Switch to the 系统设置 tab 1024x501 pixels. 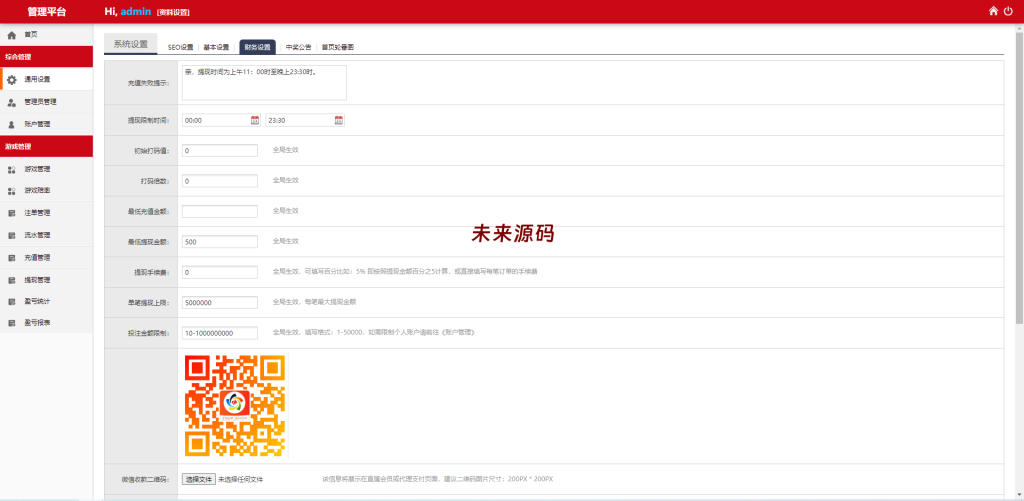(x=131, y=44)
